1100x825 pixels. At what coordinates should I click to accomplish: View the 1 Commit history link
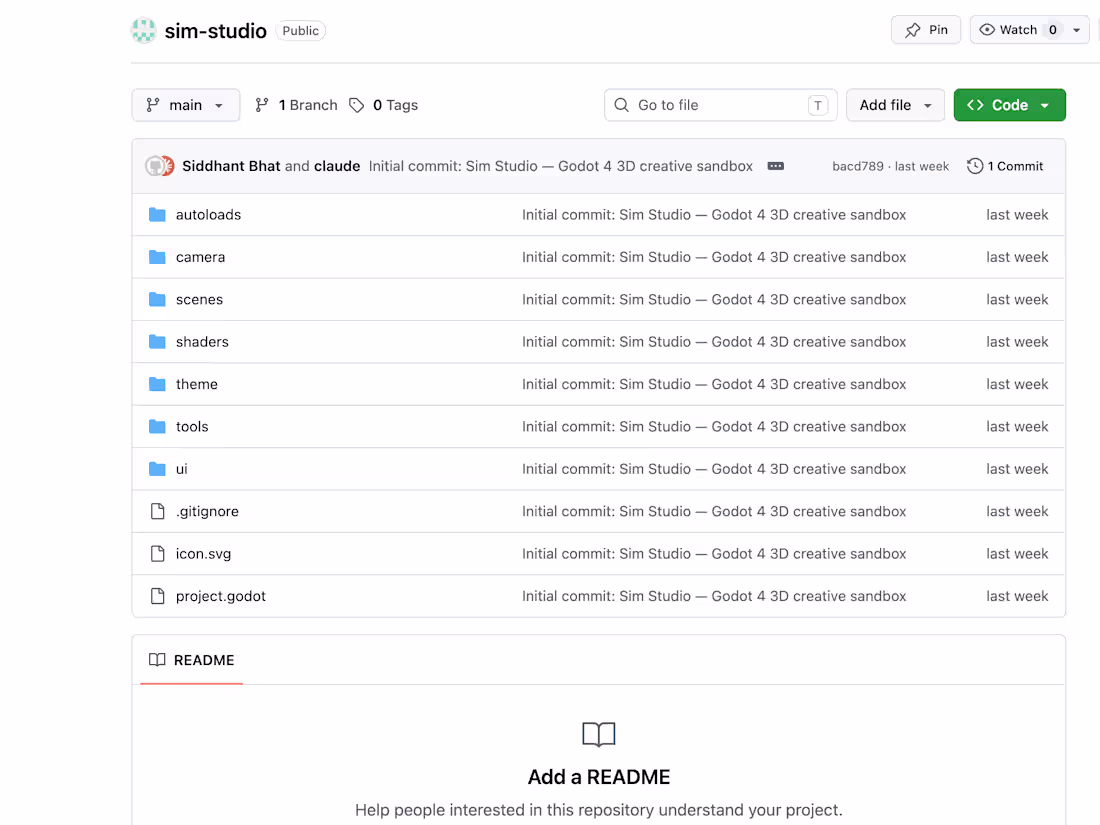coord(1005,166)
